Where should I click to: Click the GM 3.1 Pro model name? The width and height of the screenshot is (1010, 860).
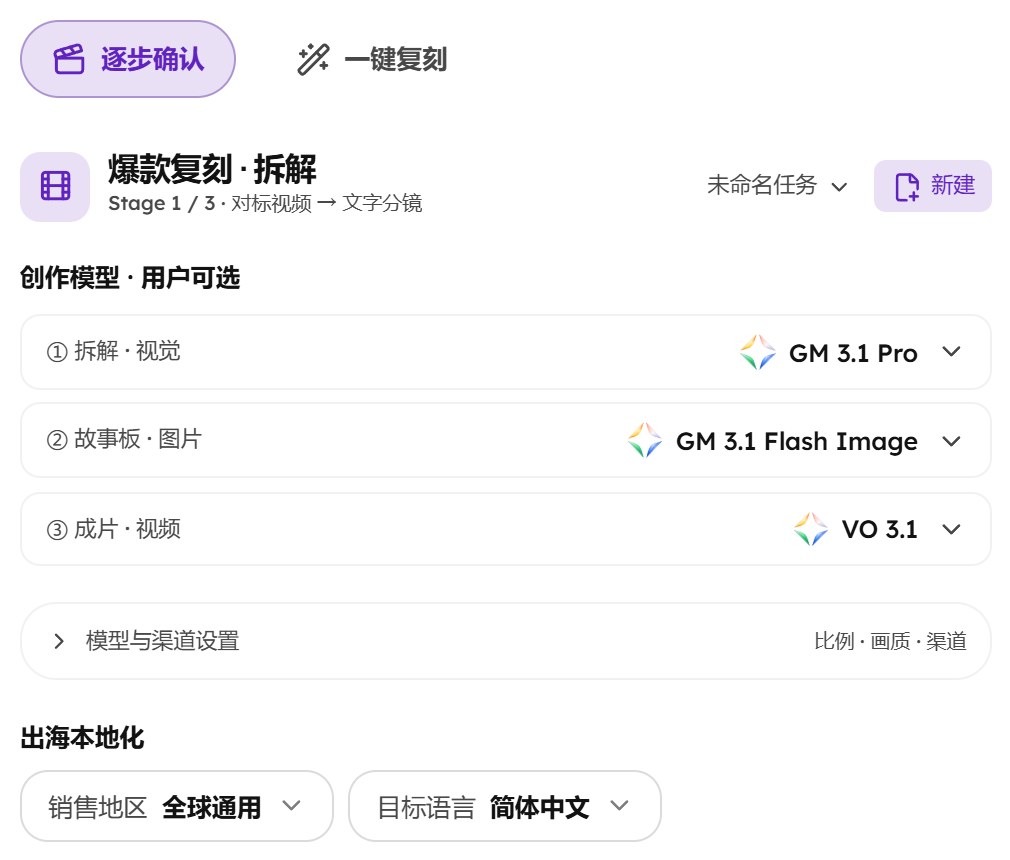[853, 353]
